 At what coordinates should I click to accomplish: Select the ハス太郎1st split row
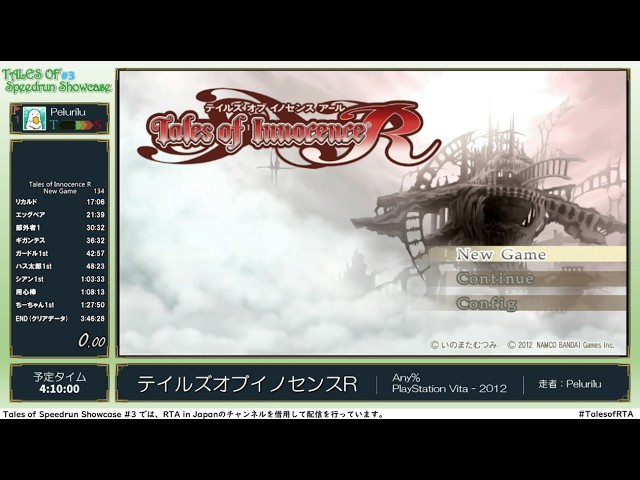click(60, 266)
